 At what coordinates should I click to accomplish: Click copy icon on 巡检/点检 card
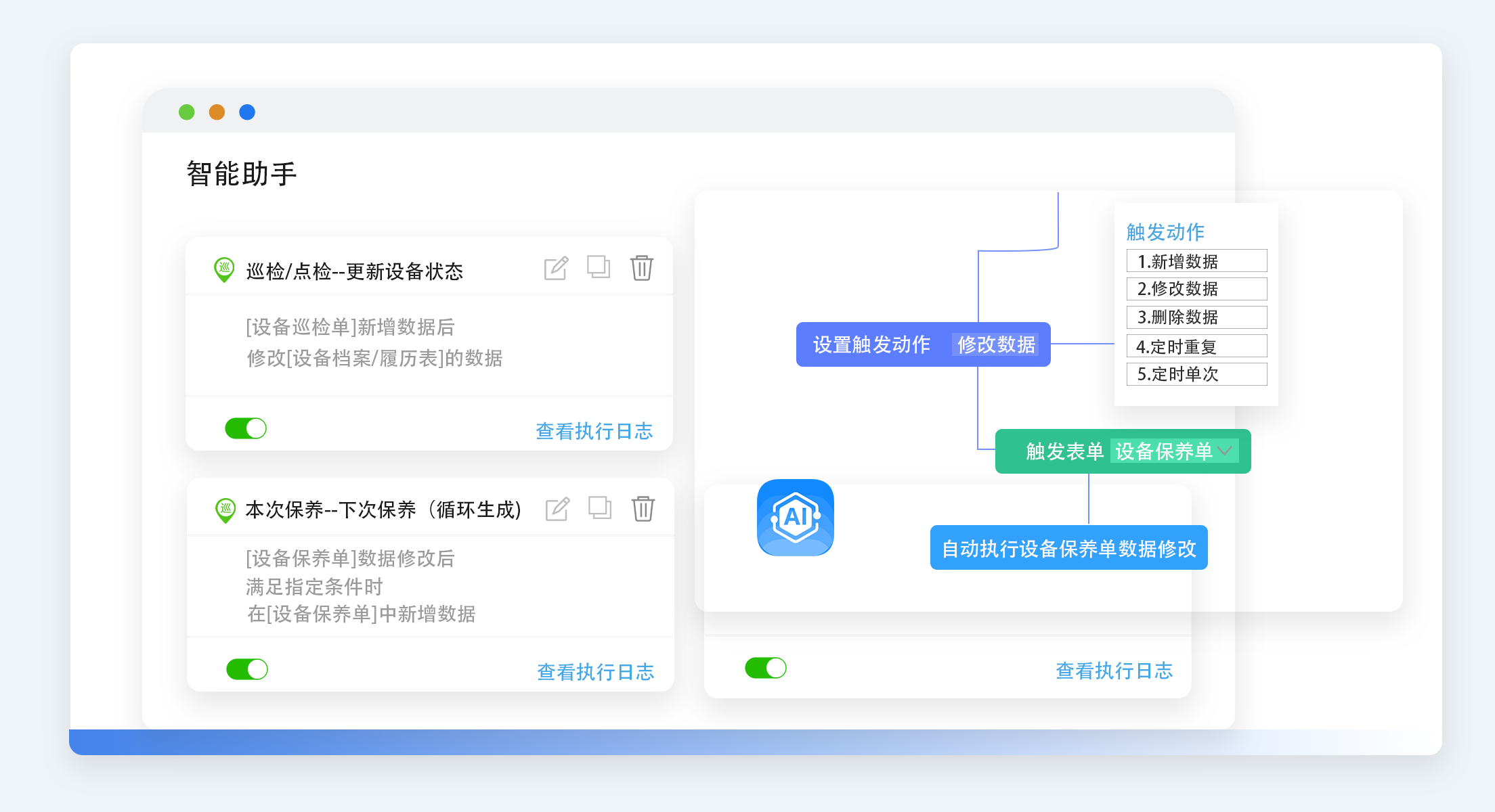point(599,267)
